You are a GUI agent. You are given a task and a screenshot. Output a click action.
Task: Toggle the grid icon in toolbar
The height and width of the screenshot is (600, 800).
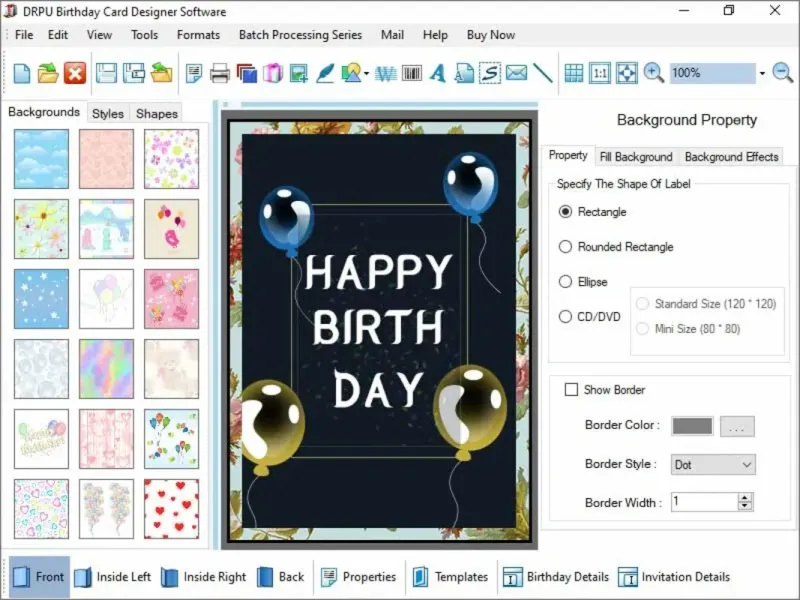[x=573, y=73]
